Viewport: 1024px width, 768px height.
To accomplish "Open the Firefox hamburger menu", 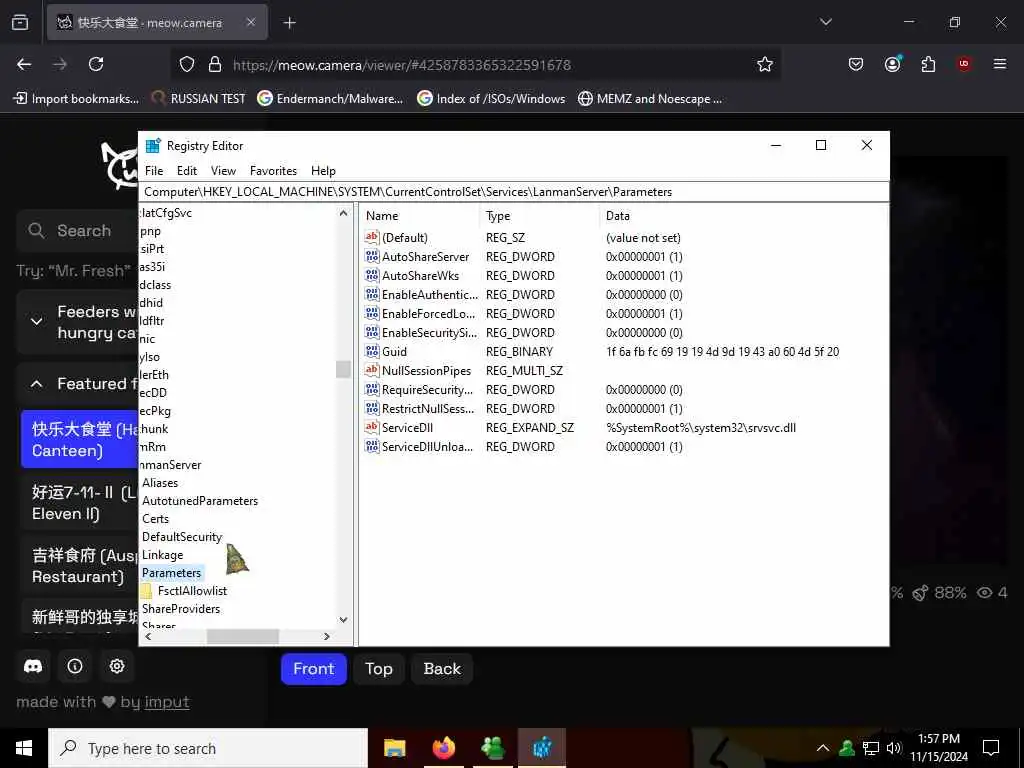I will point(1000,64).
